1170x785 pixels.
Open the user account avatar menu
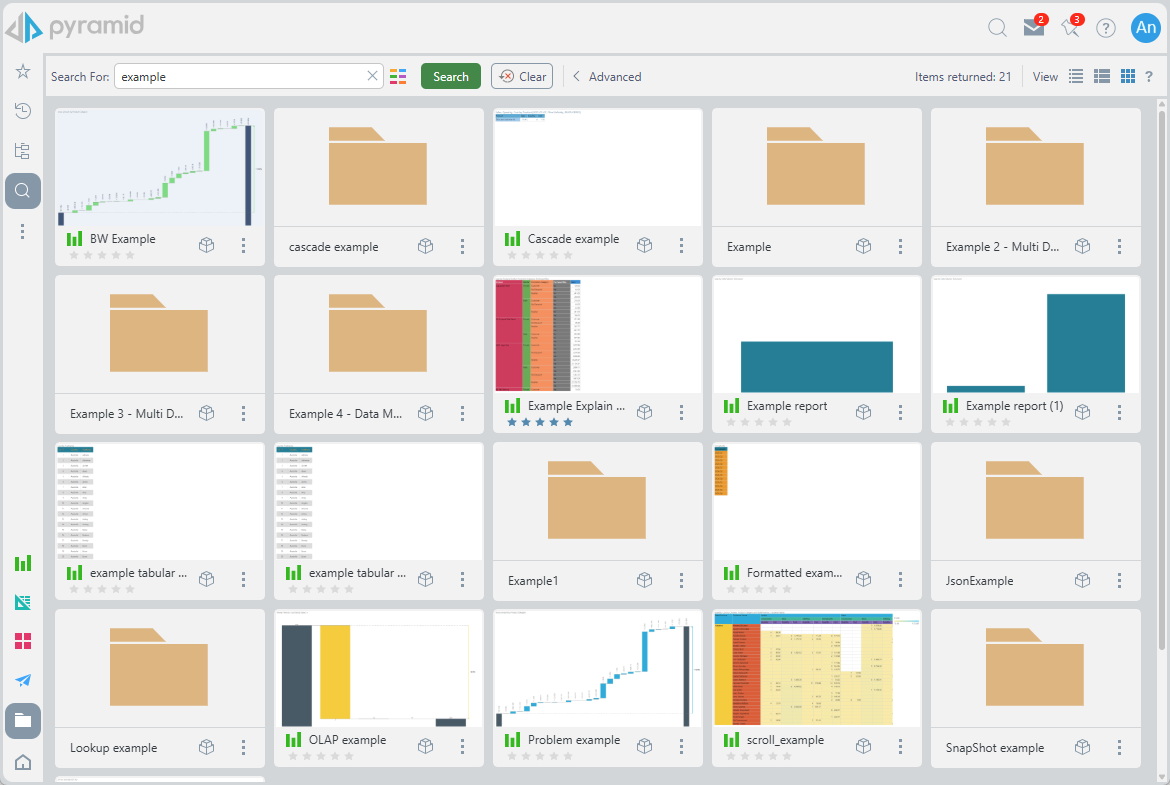coord(1145,28)
